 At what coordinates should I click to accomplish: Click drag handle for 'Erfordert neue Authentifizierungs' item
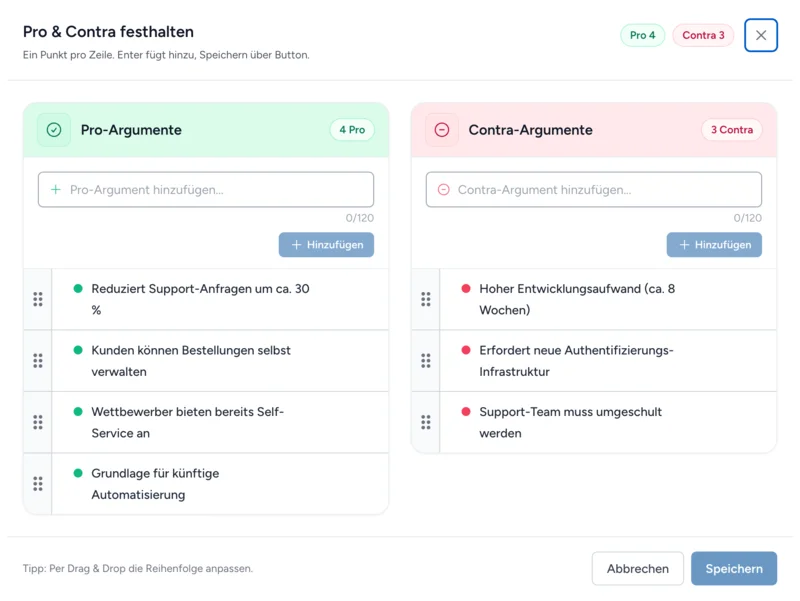(426, 361)
